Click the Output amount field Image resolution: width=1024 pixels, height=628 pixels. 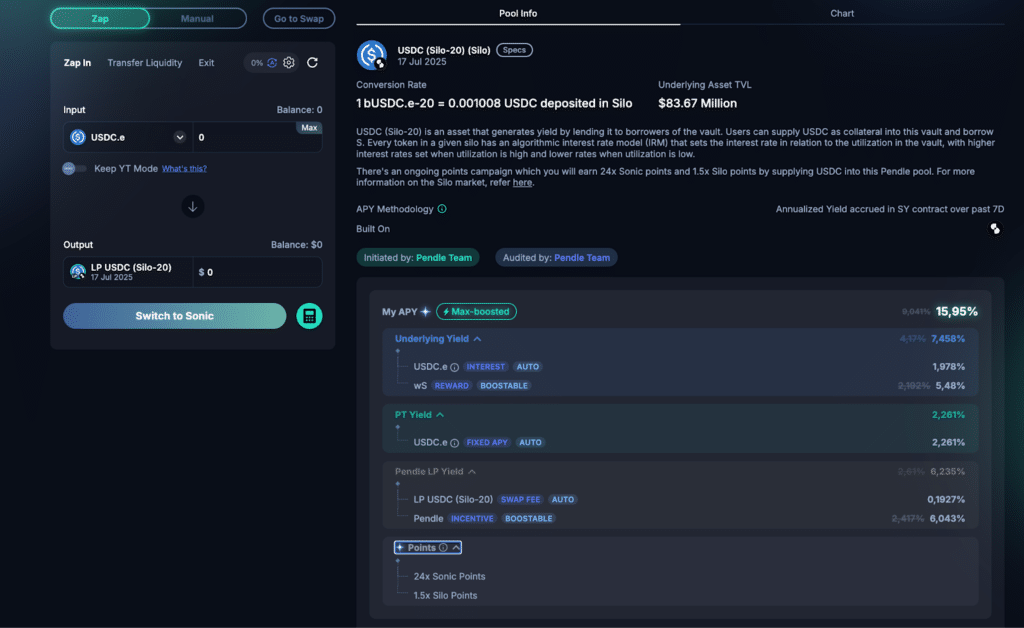click(x=257, y=272)
